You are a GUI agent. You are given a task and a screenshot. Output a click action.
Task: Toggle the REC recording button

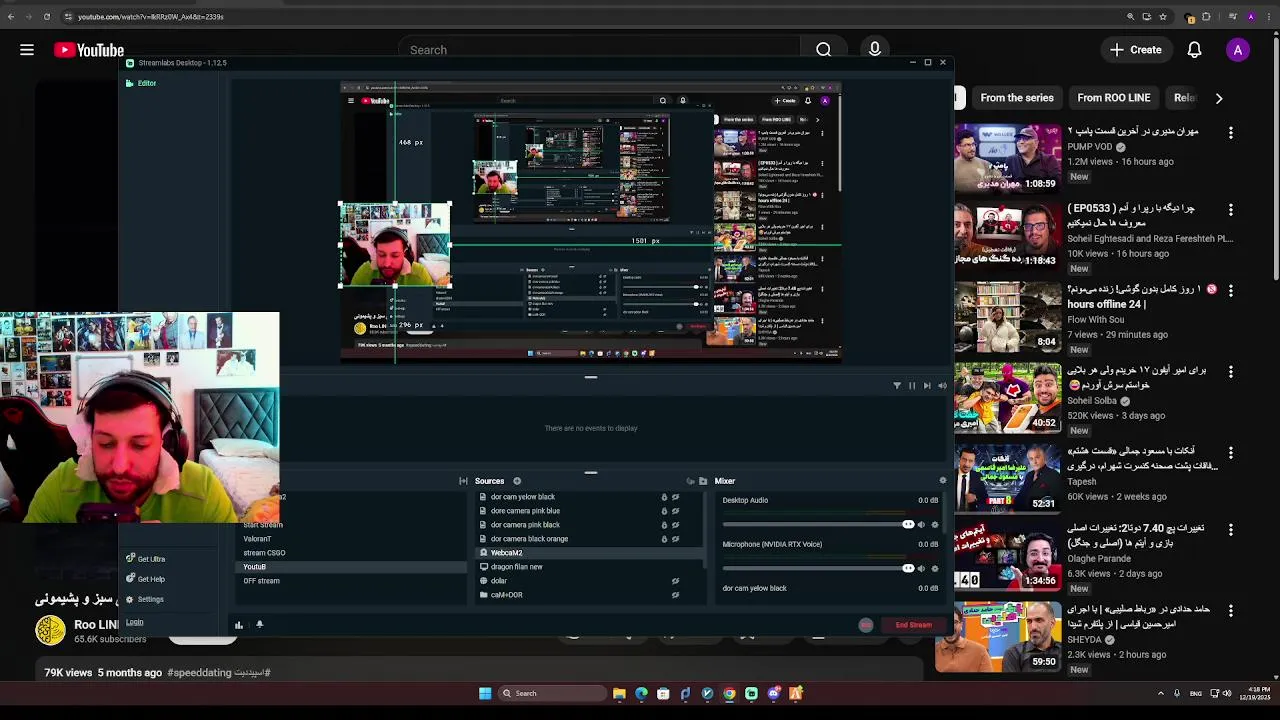pyautogui.click(x=866, y=625)
